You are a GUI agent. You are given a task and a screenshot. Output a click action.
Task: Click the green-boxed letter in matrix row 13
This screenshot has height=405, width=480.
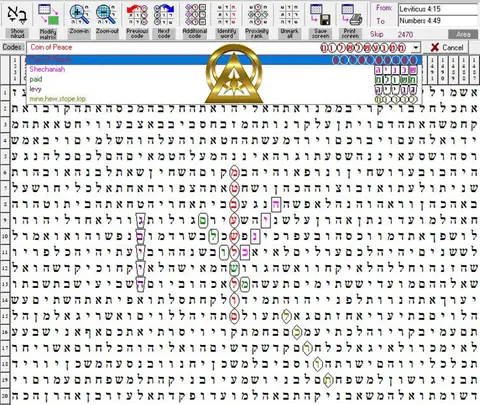[x=245, y=284]
